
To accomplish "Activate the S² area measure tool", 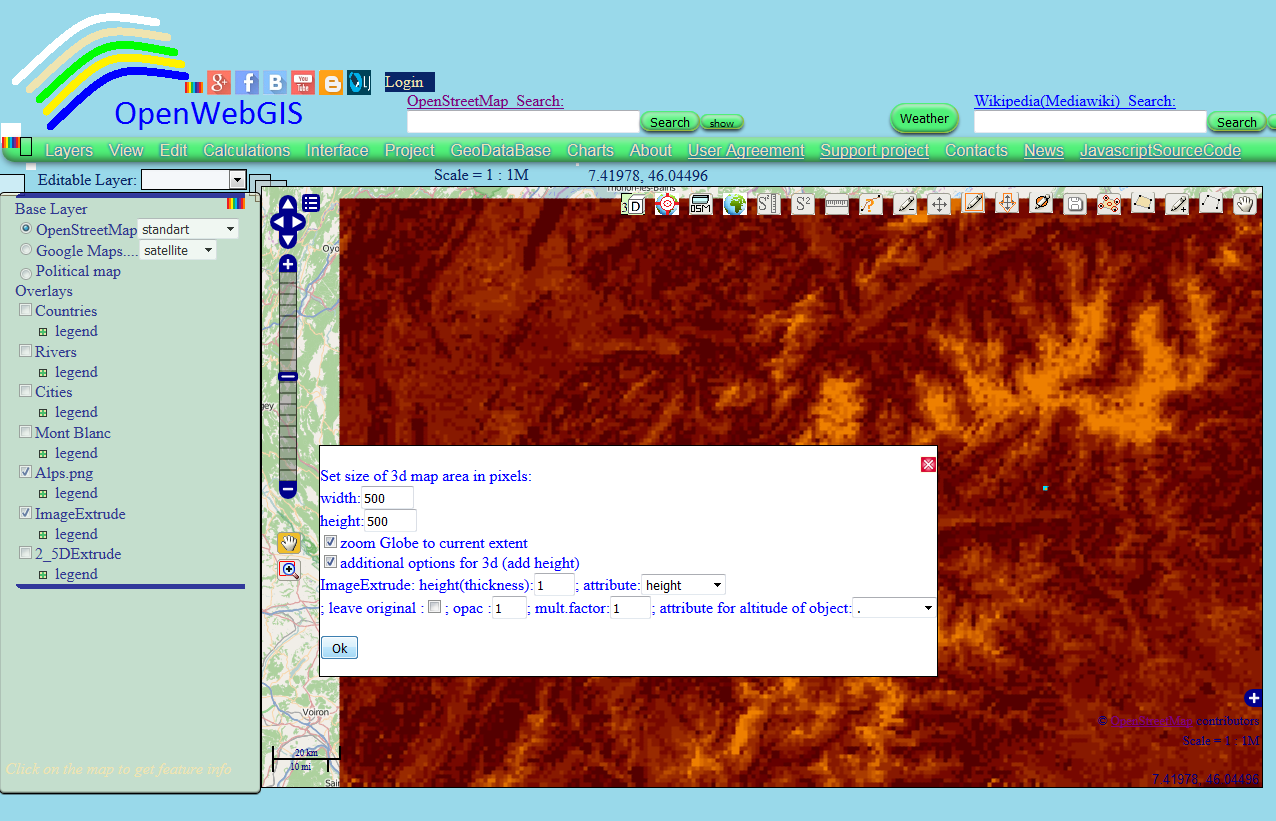I will [x=803, y=204].
